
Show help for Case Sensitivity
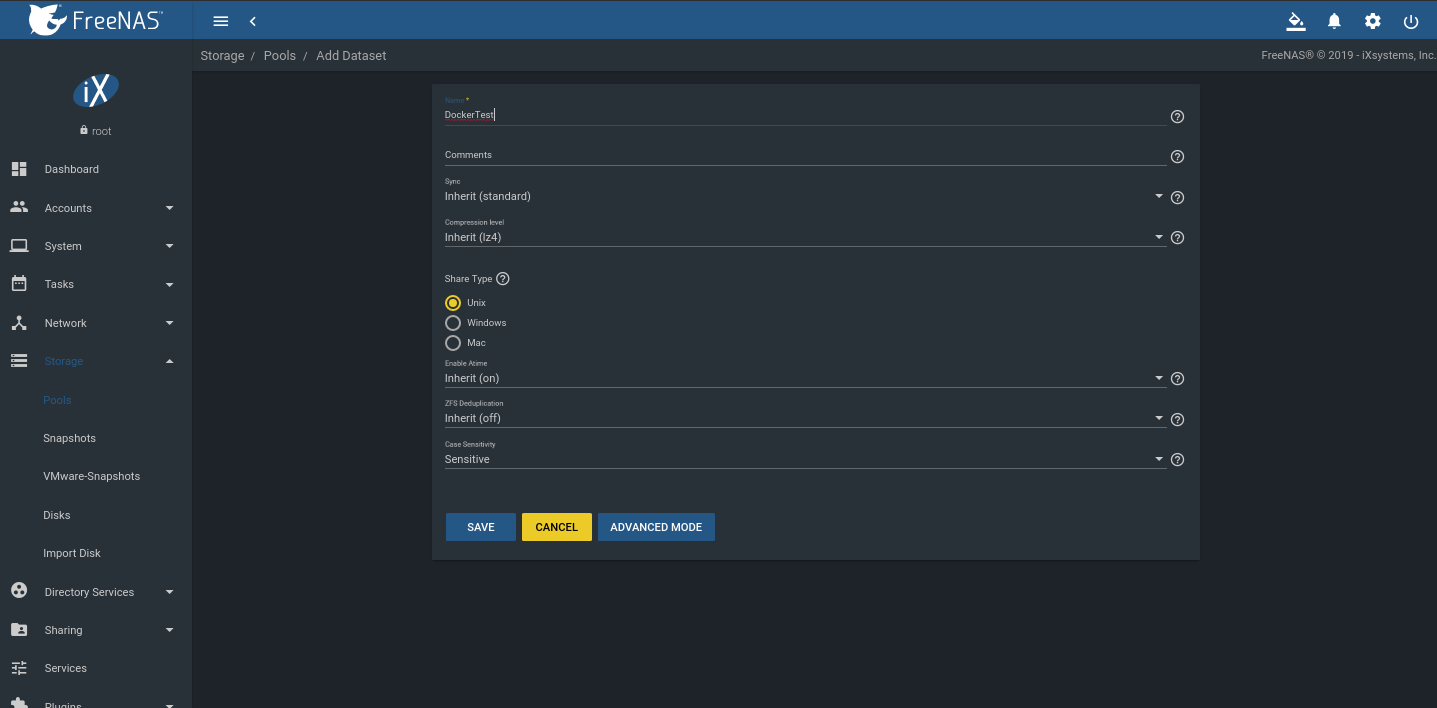1177,460
